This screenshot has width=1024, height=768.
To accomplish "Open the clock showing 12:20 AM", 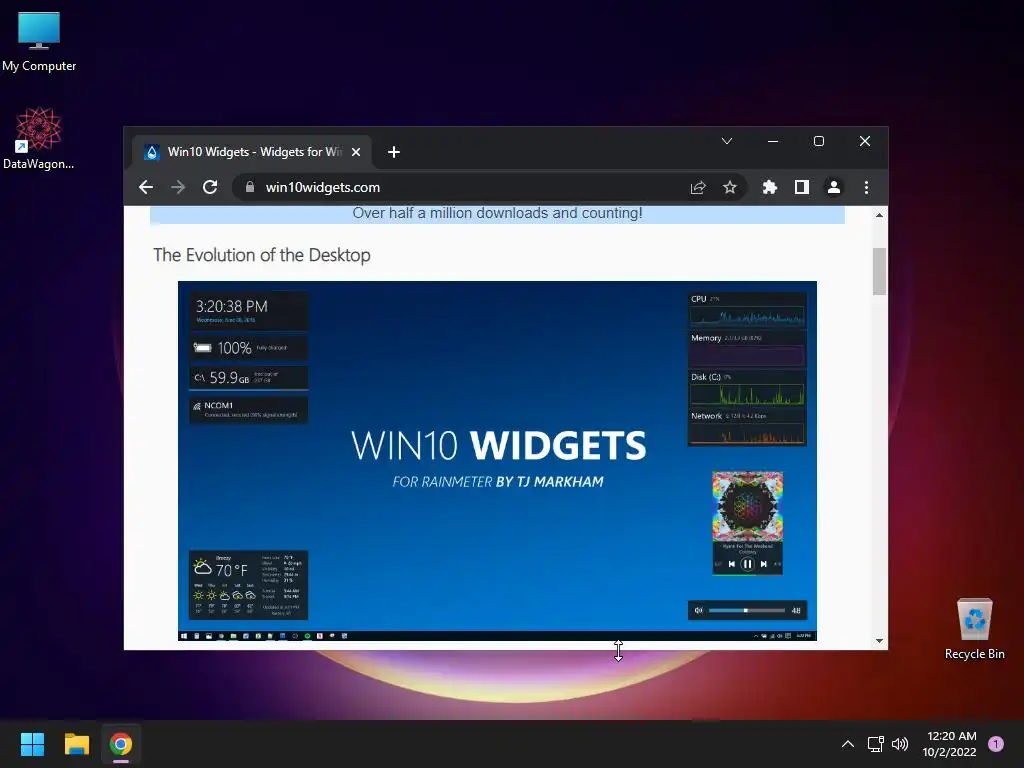I will point(950,744).
